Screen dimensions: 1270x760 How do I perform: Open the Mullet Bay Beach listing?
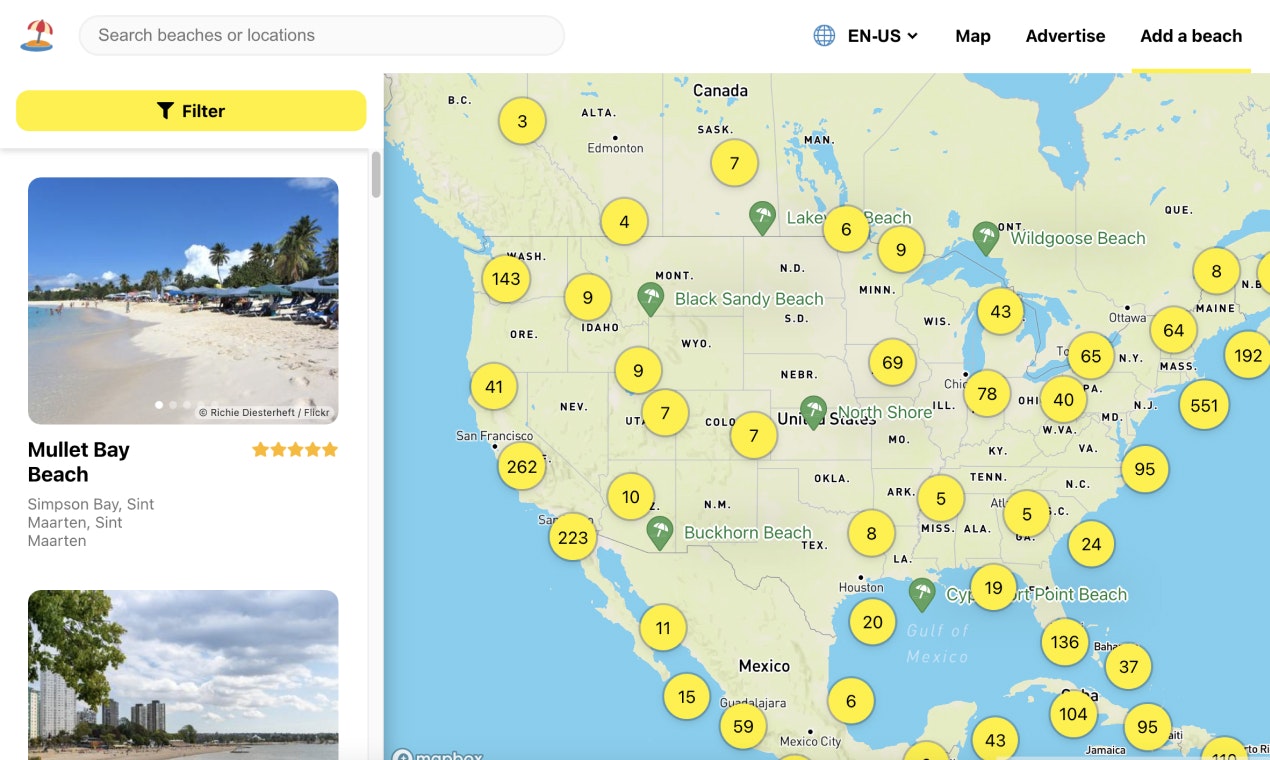pyautogui.click(x=79, y=462)
